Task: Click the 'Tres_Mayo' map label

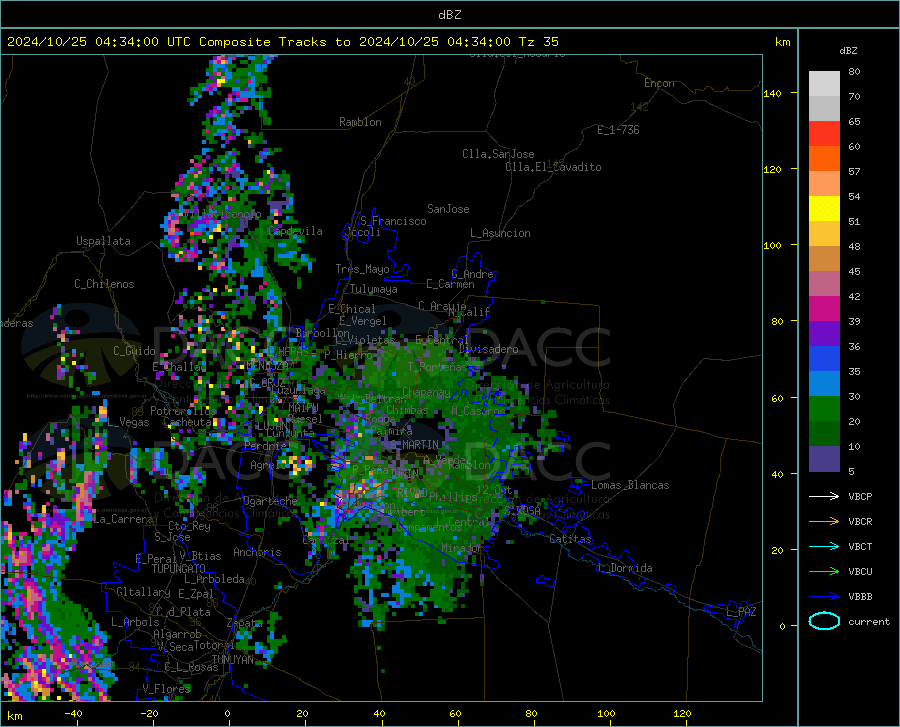Action: 362,269
